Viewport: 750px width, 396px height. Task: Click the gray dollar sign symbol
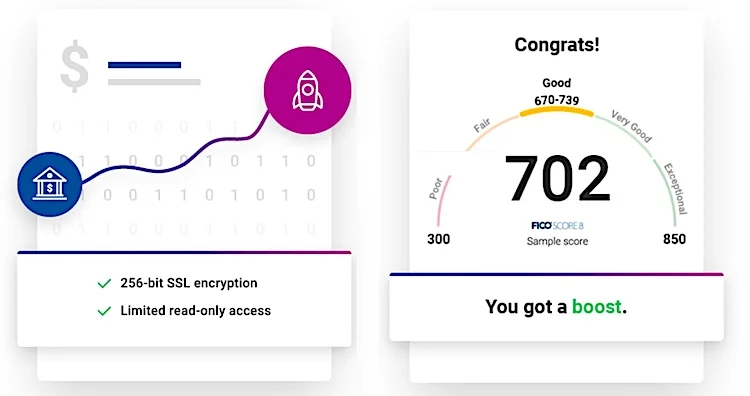pos(75,68)
